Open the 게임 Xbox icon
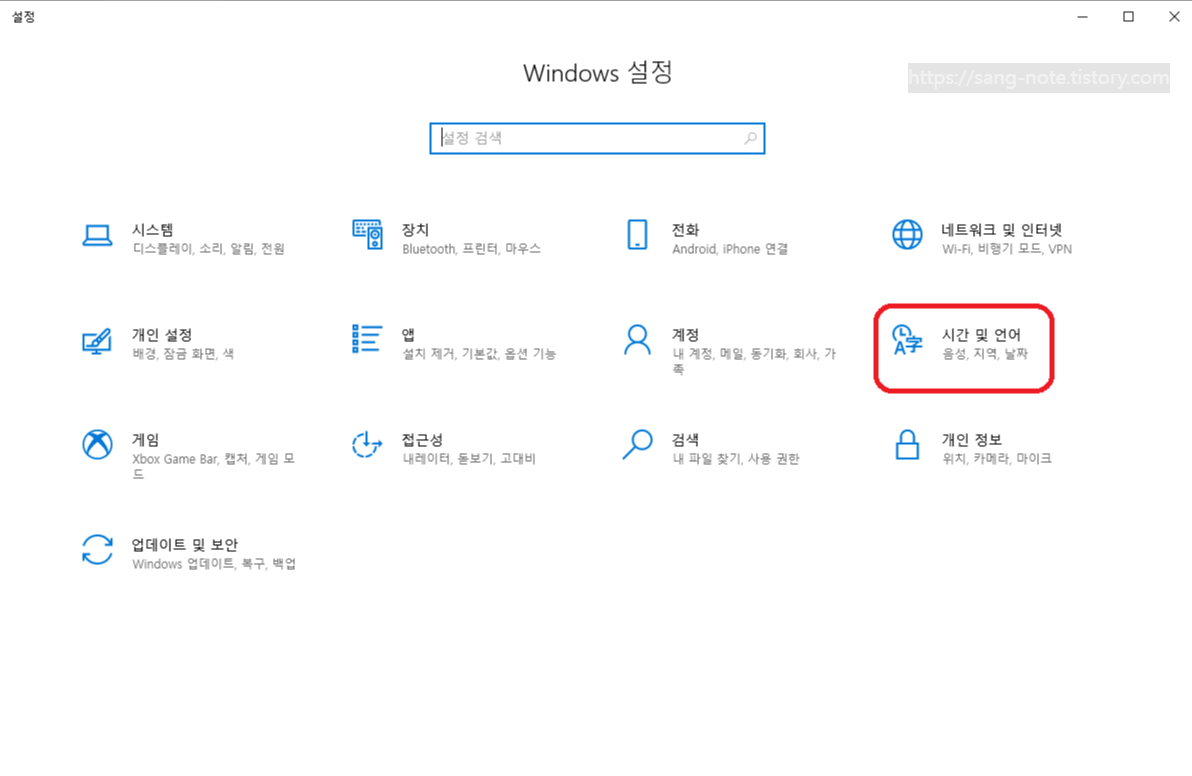 click(x=97, y=445)
